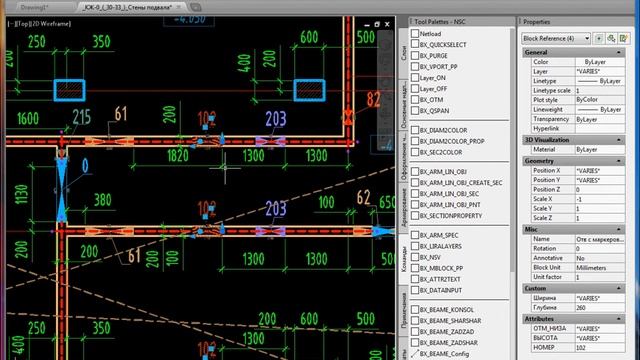The image size is (640, 360).
Task: Run the Netload palette tool
Action: (x=426, y=34)
